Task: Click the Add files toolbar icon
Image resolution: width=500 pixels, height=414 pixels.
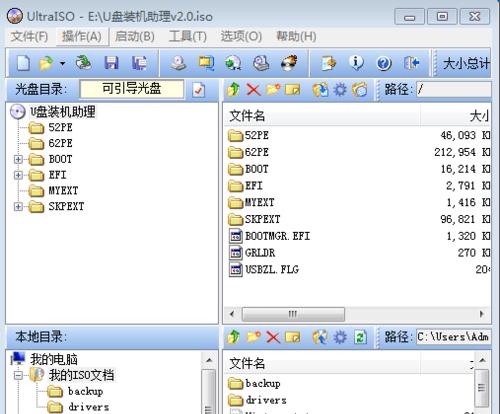Action: (328, 63)
